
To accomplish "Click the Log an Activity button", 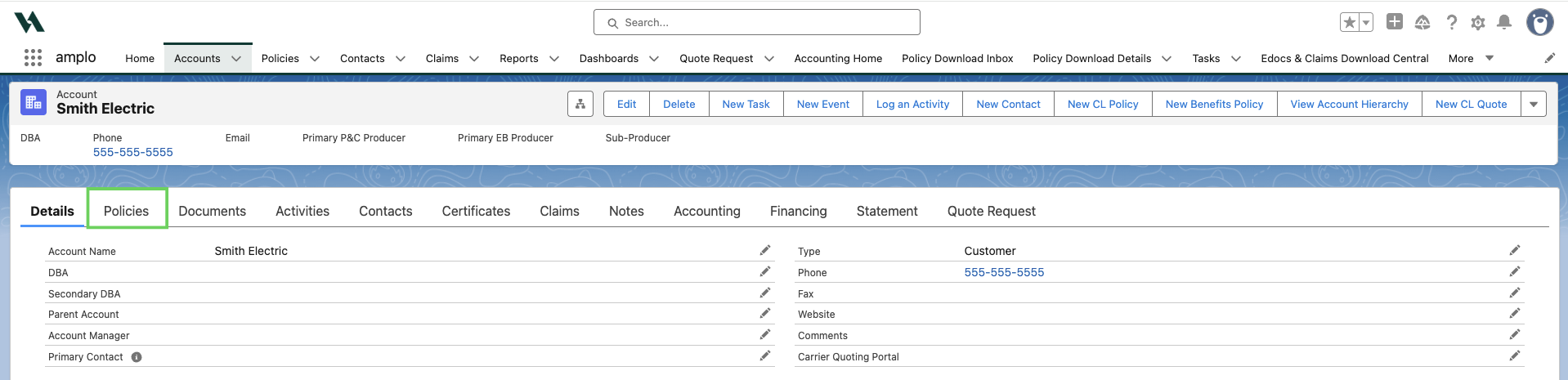I will click(x=912, y=104).
